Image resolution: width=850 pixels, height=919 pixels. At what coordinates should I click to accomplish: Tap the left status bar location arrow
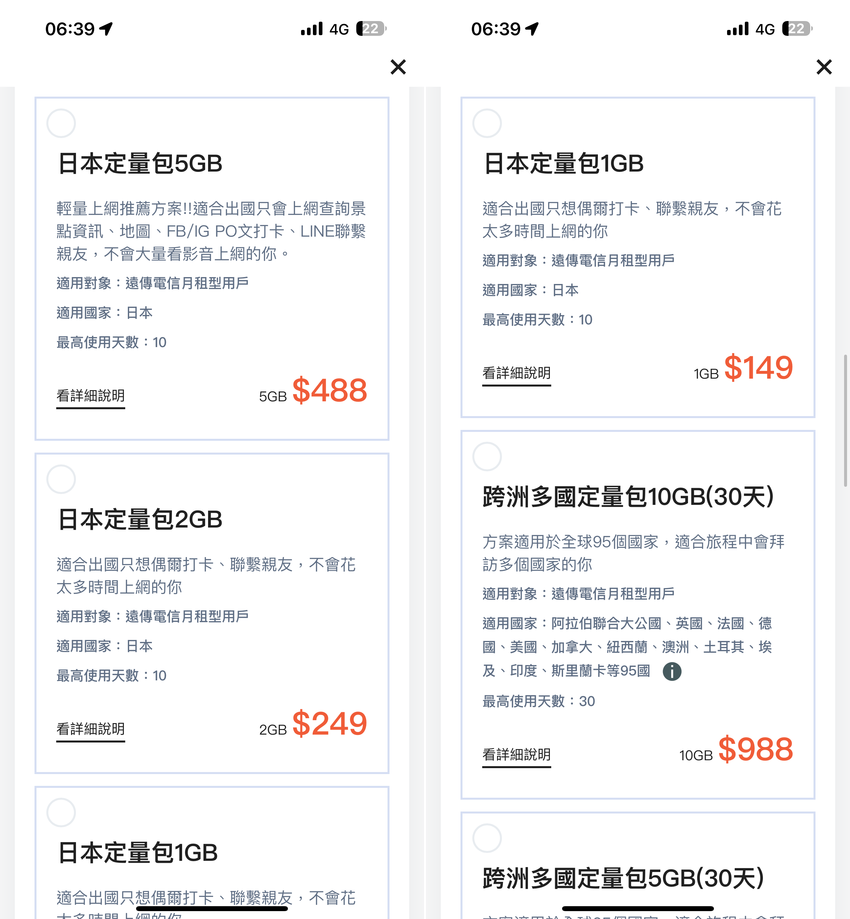pos(106,29)
